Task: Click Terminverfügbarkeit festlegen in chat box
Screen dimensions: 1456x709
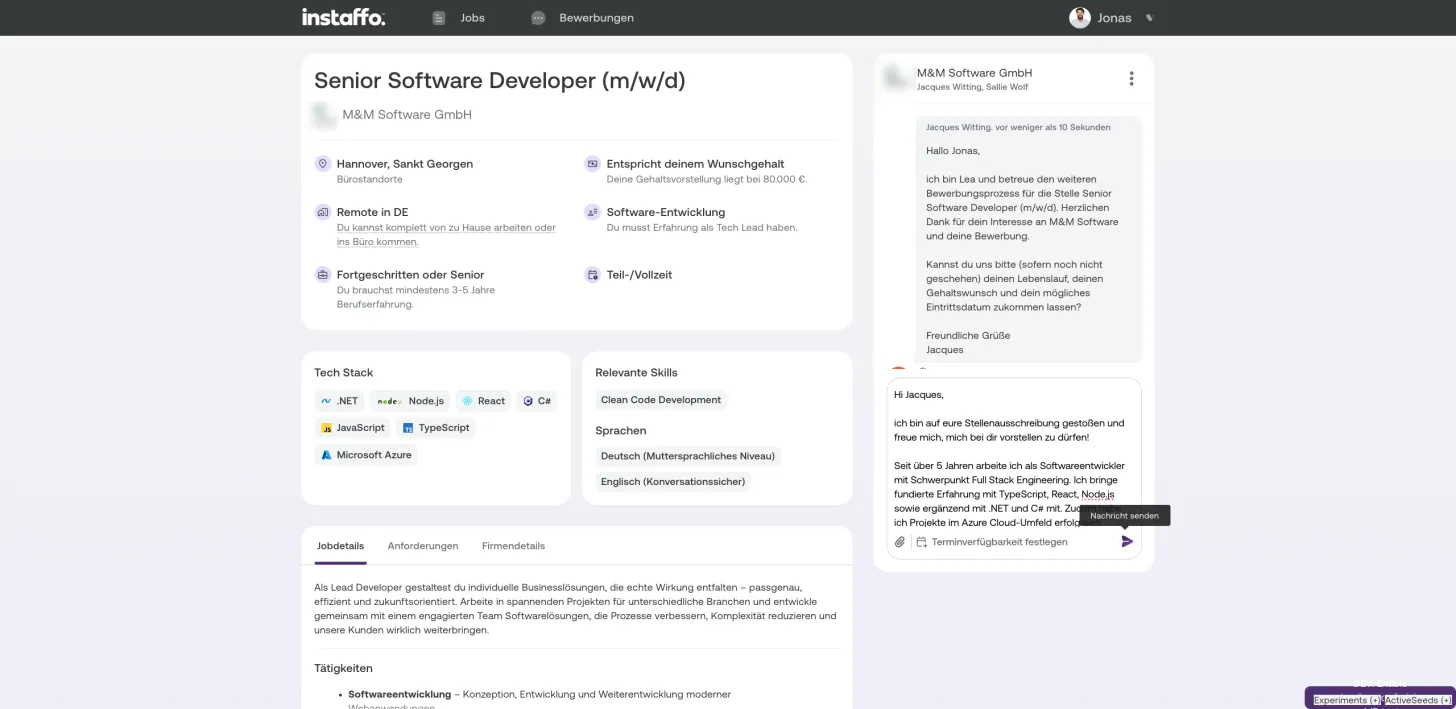Action: pos(999,542)
